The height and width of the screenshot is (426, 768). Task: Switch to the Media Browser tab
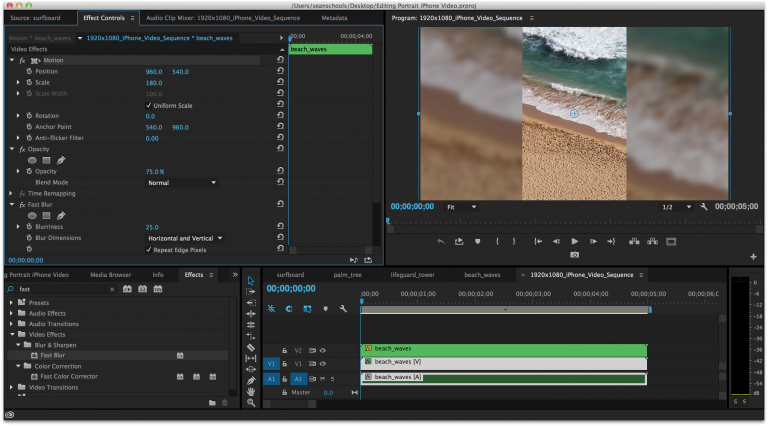111,275
